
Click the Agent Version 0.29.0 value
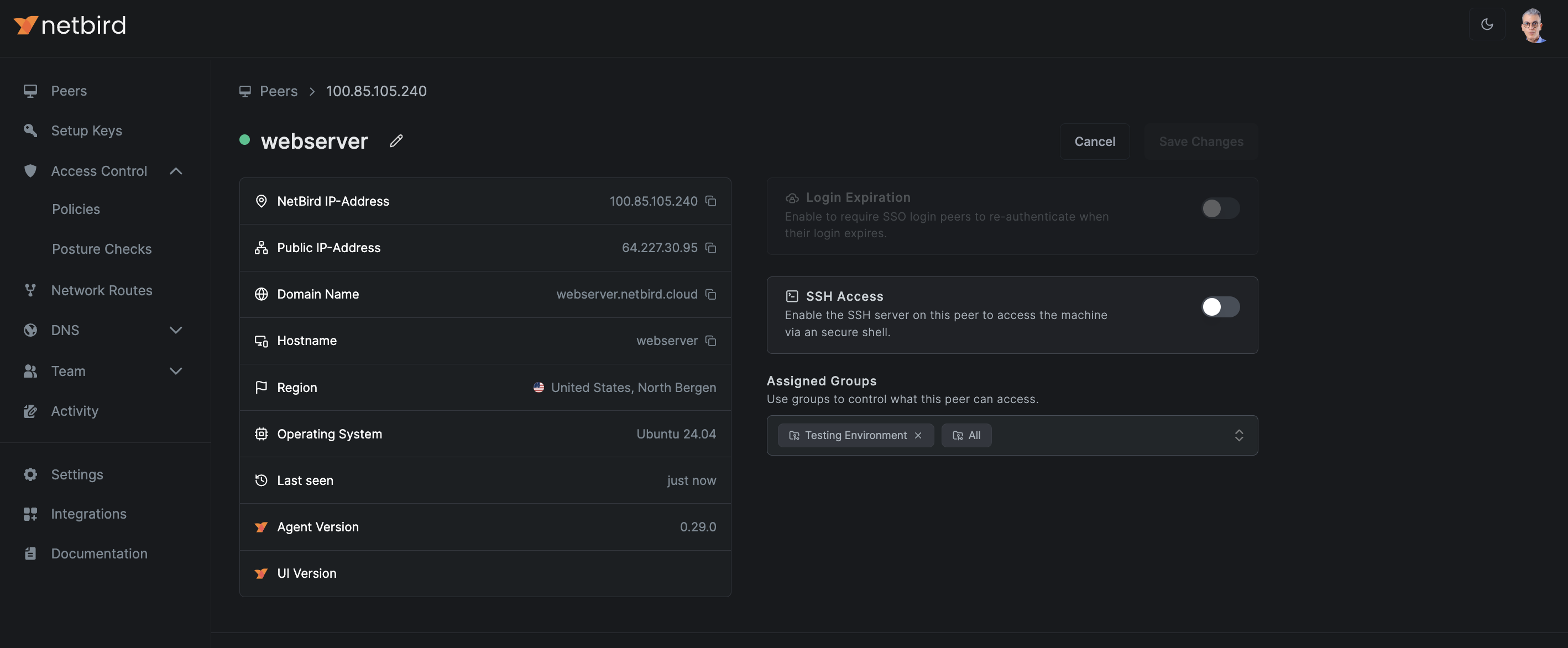pyautogui.click(x=698, y=527)
